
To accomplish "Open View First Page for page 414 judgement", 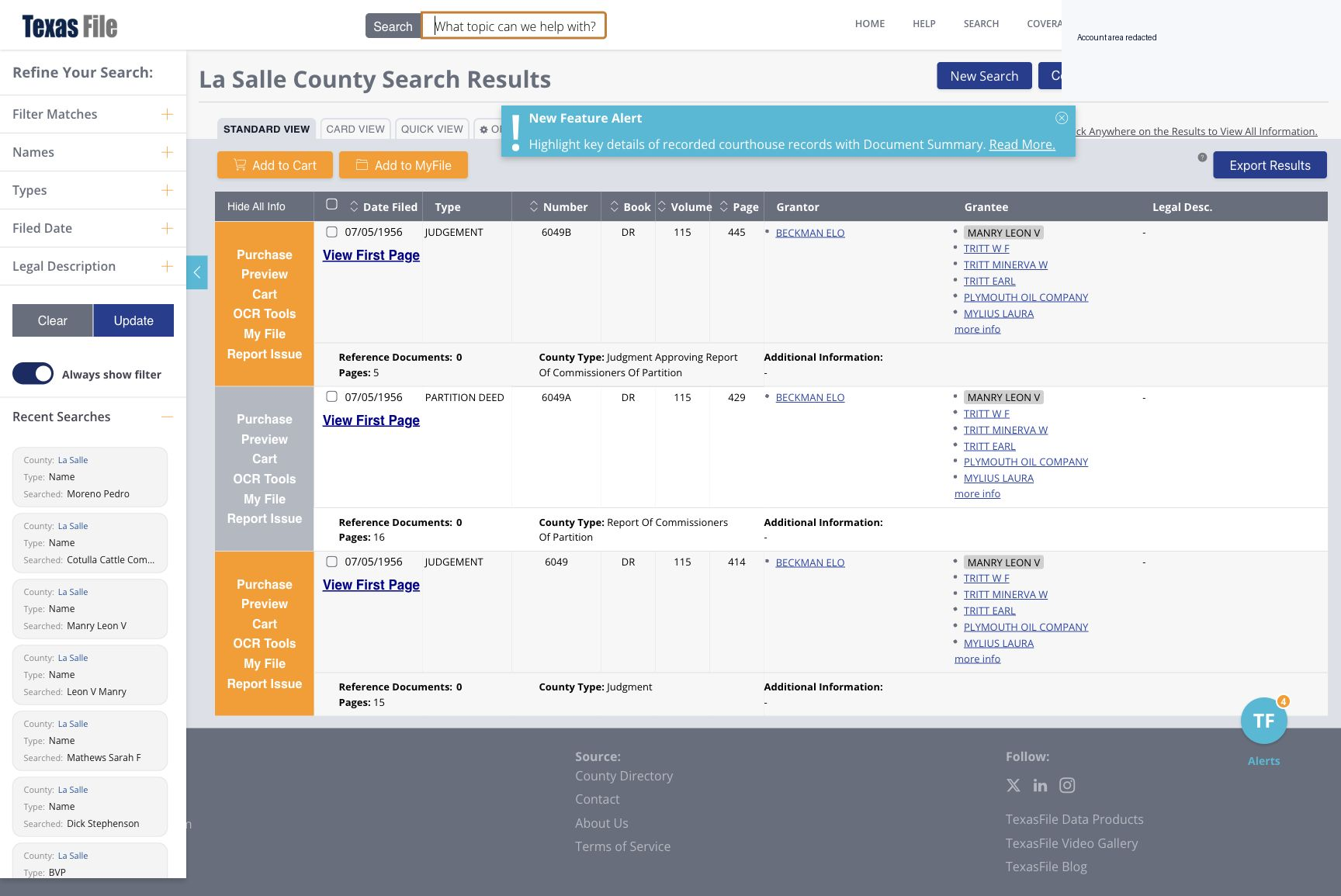I will [x=371, y=585].
